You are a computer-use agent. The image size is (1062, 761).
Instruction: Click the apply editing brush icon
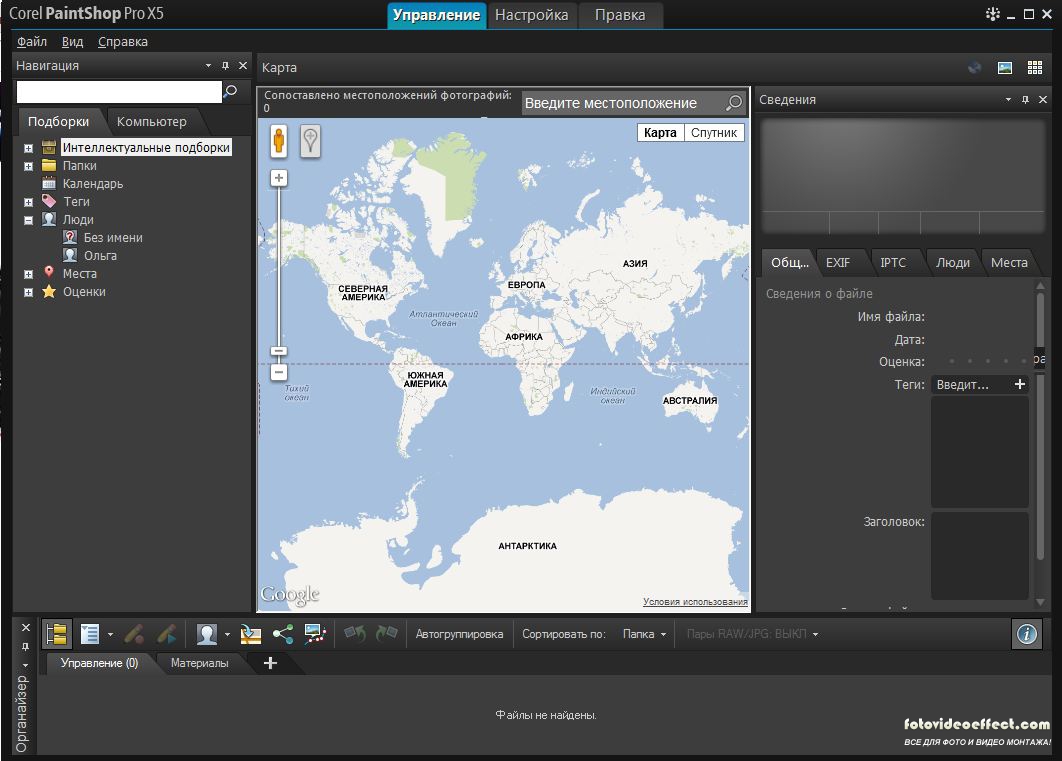(x=167, y=634)
